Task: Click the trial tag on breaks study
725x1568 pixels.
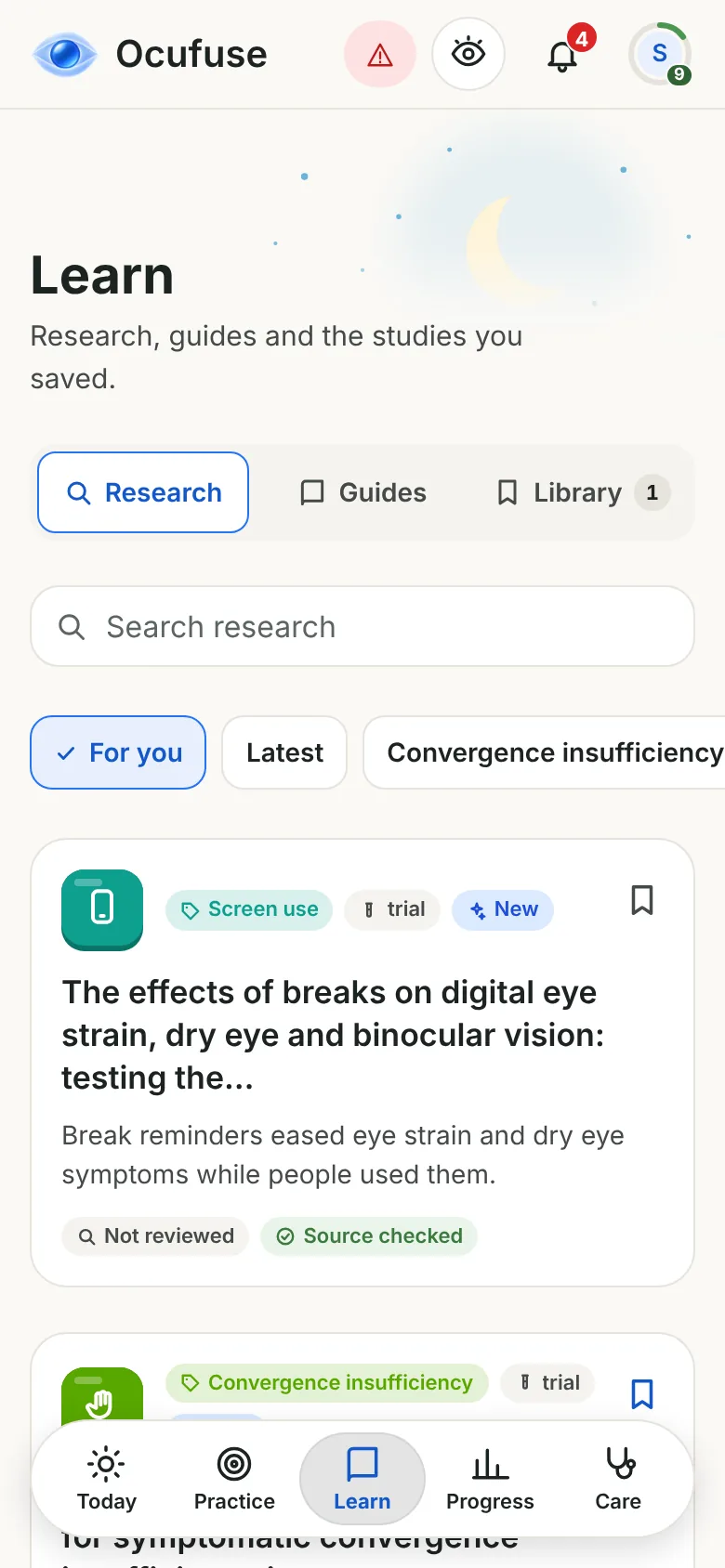Action: [x=392, y=909]
